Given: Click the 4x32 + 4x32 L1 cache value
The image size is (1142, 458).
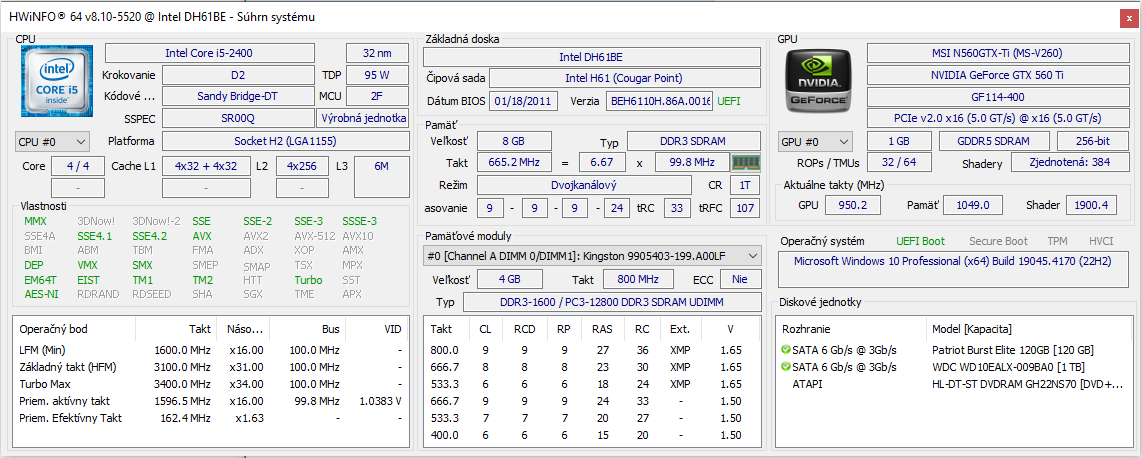Looking at the screenshot, I should point(206,166).
